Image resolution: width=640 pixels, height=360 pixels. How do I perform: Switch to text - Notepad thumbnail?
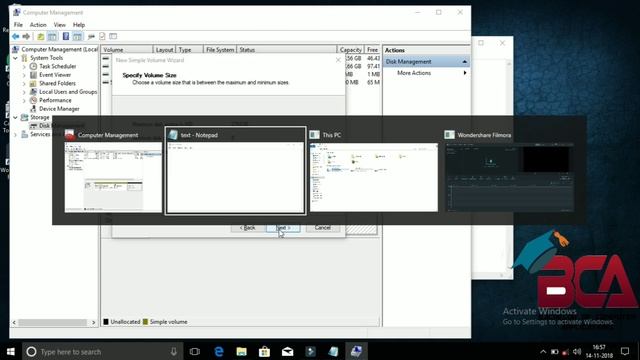point(236,171)
